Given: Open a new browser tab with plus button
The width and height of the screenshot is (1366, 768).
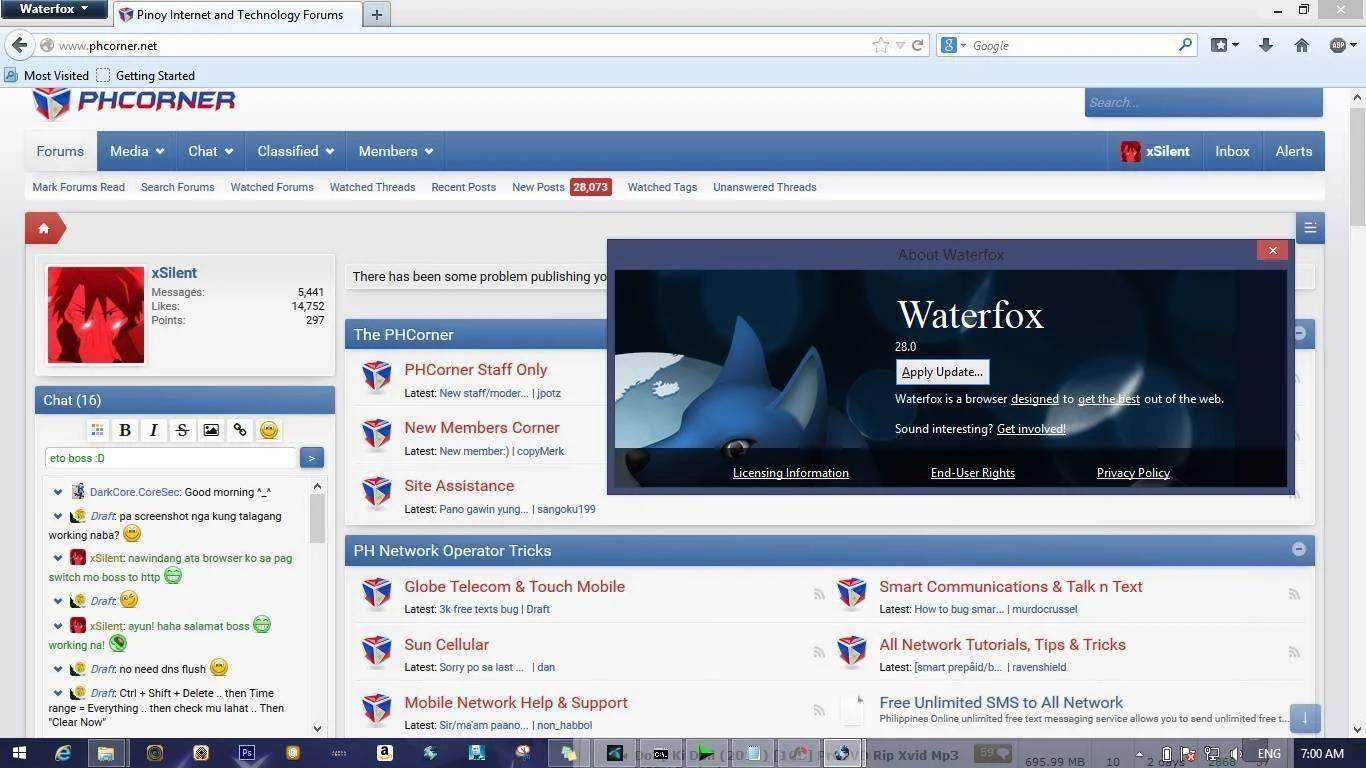Looking at the screenshot, I should pos(376,14).
